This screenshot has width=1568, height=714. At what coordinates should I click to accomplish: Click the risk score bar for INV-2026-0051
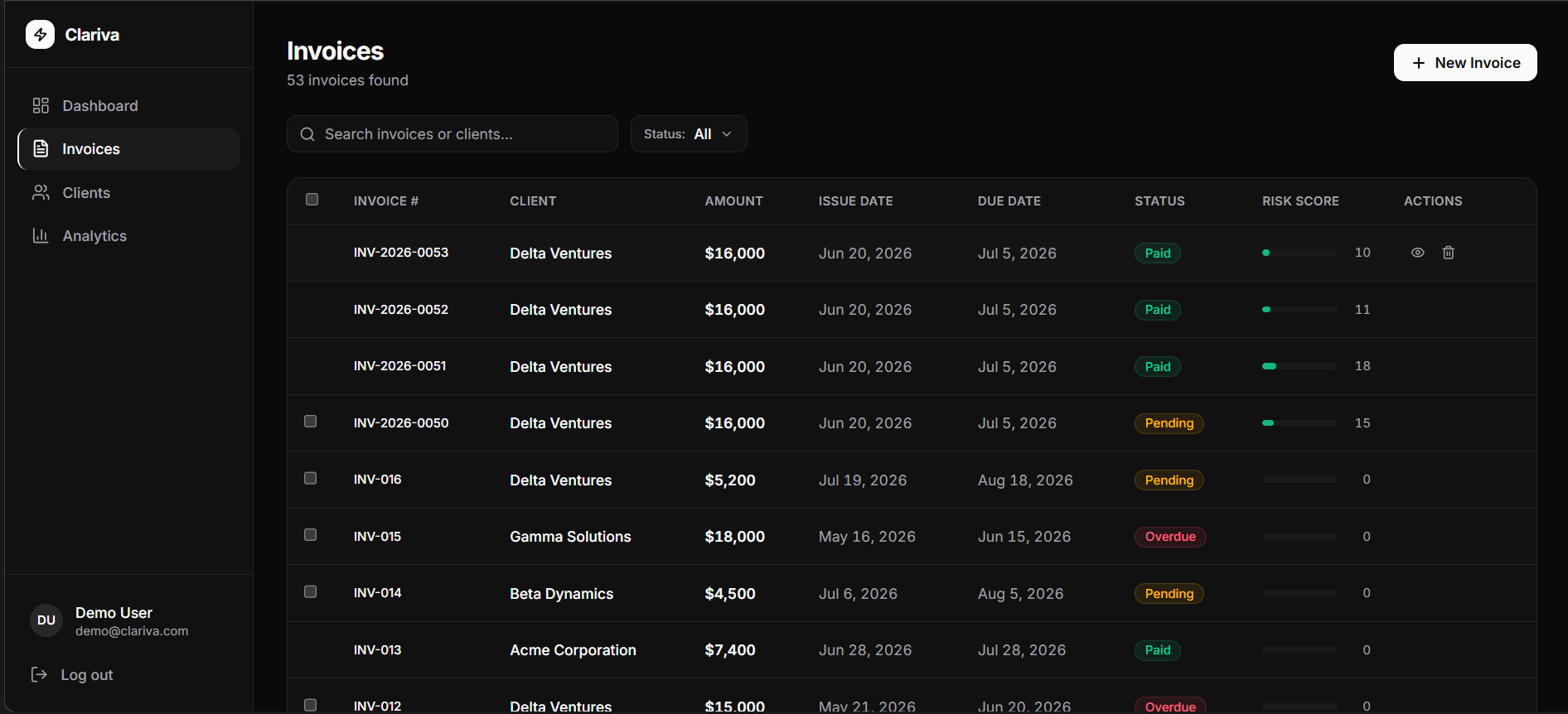click(1299, 366)
